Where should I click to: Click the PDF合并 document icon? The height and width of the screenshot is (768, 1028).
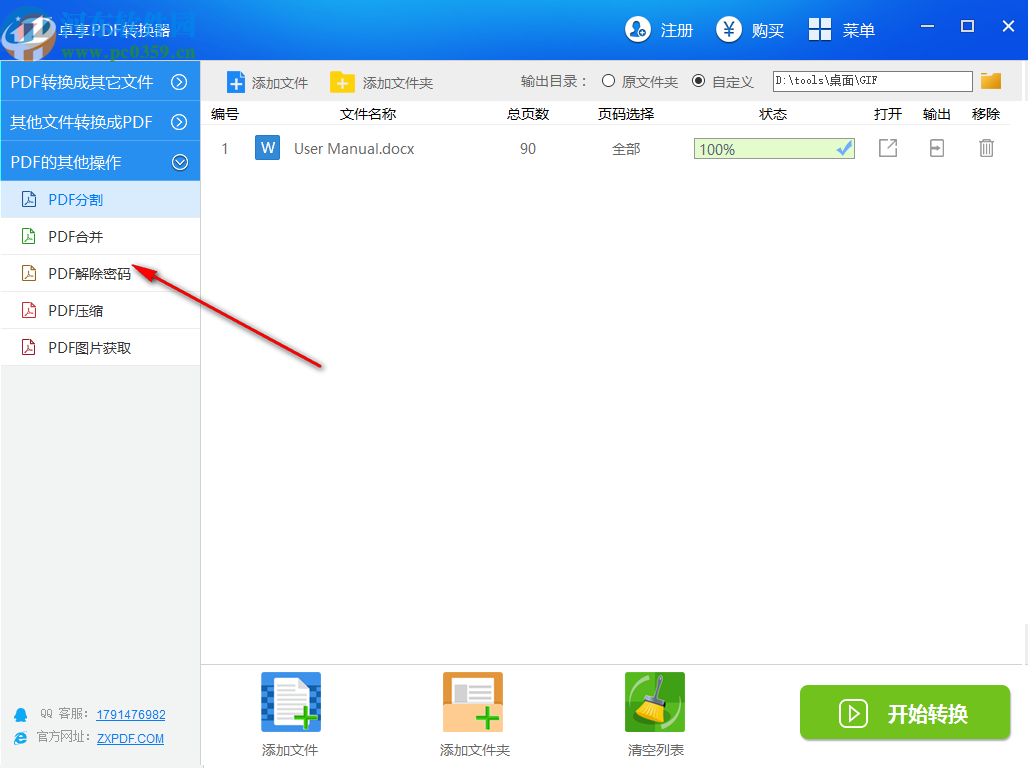click(x=29, y=236)
